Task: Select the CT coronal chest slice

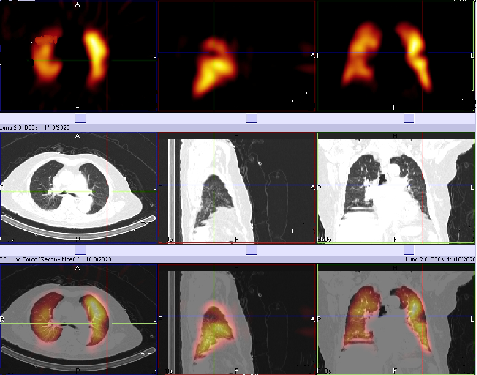Action: click(396, 187)
